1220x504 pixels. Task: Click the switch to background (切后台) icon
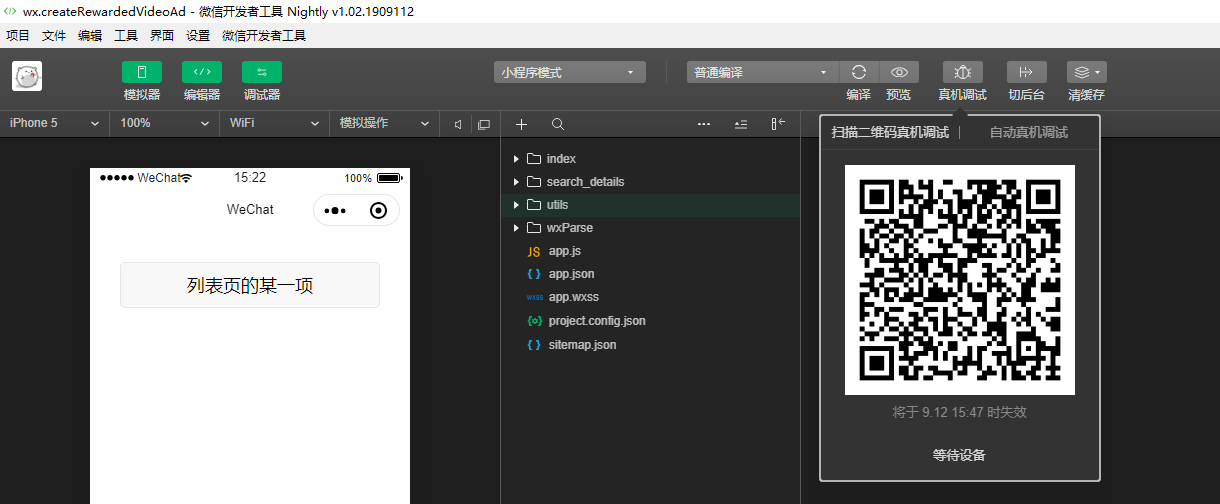pos(1026,72)
